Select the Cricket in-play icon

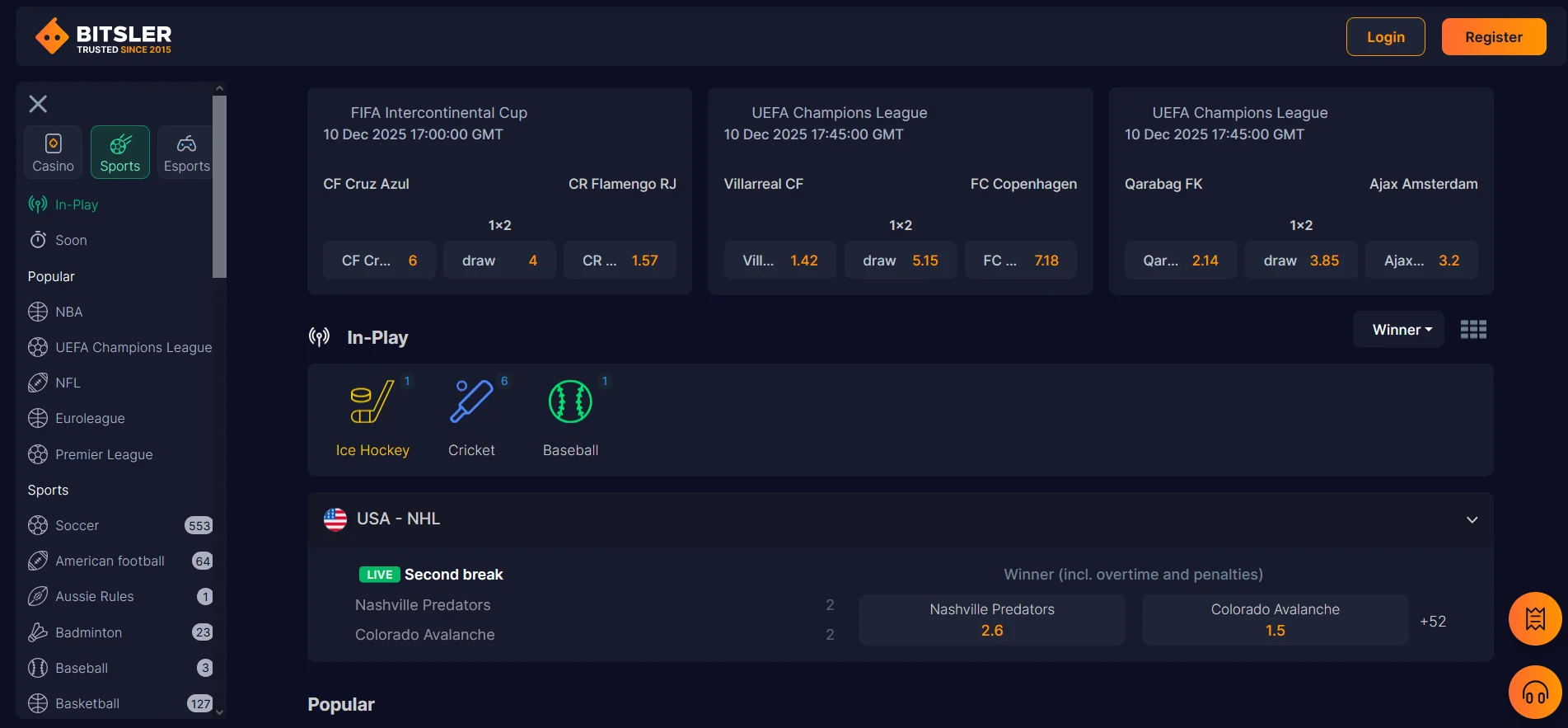coord(471,403)
